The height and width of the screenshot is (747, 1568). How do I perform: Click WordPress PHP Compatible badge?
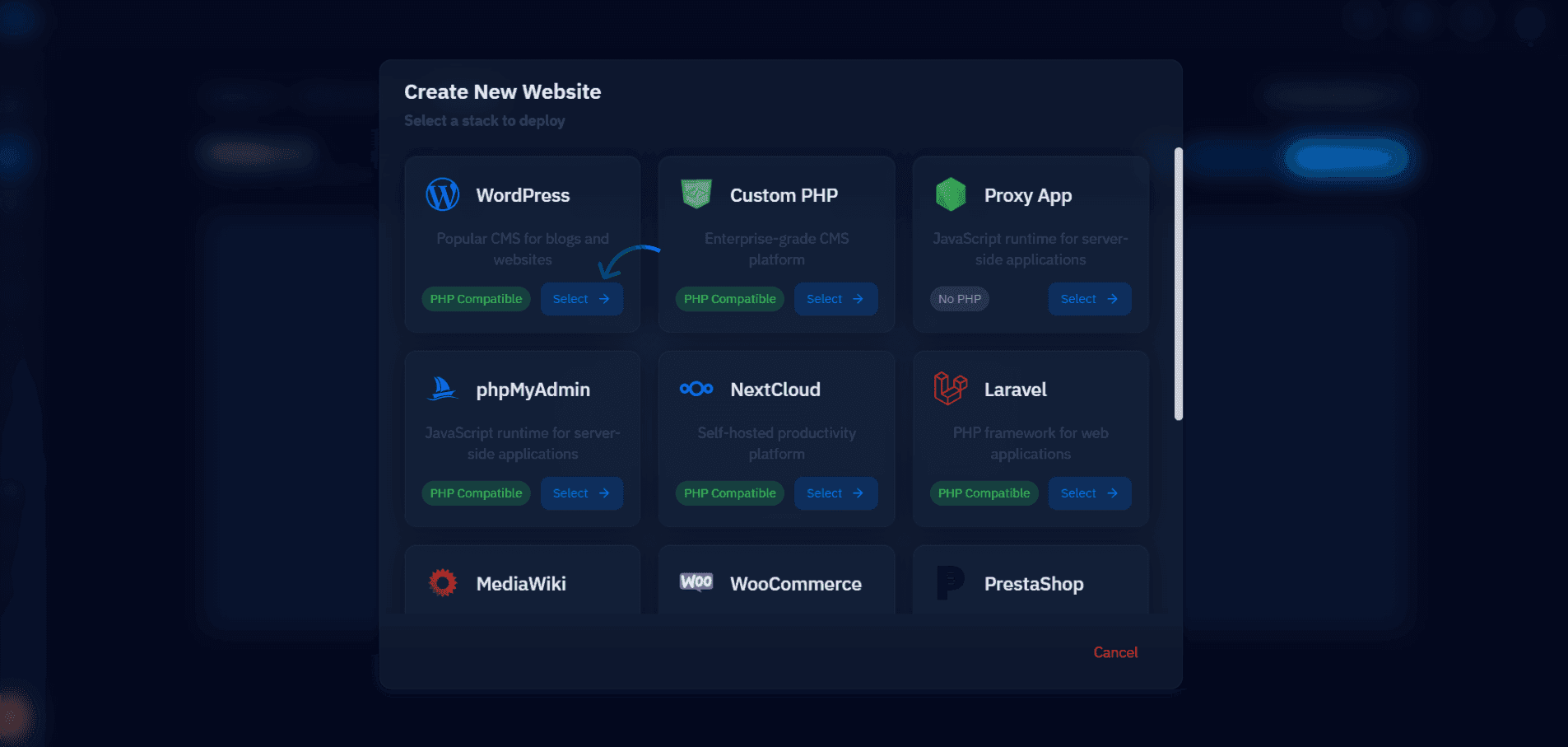(476, 299)
